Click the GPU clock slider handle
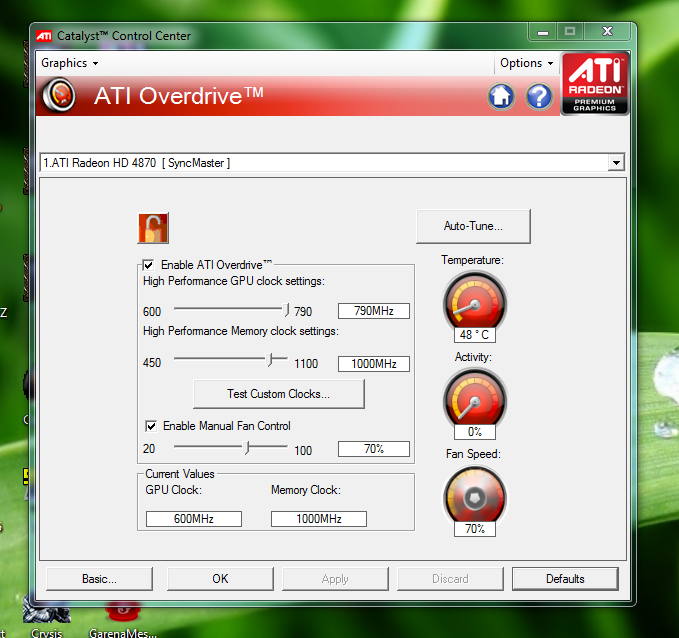 pos(287,310)
